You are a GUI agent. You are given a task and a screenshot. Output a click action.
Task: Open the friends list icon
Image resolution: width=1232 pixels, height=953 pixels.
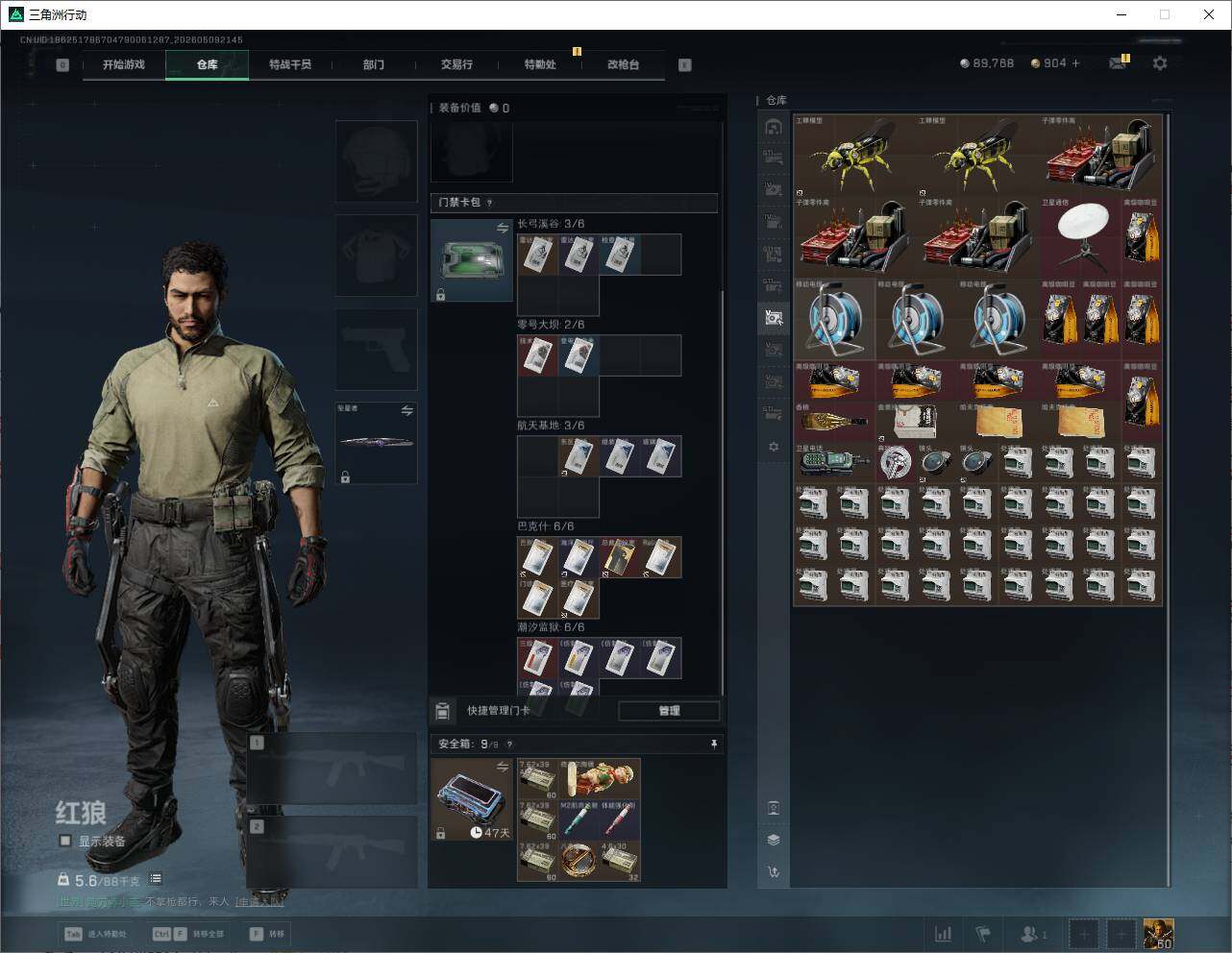1034,934
